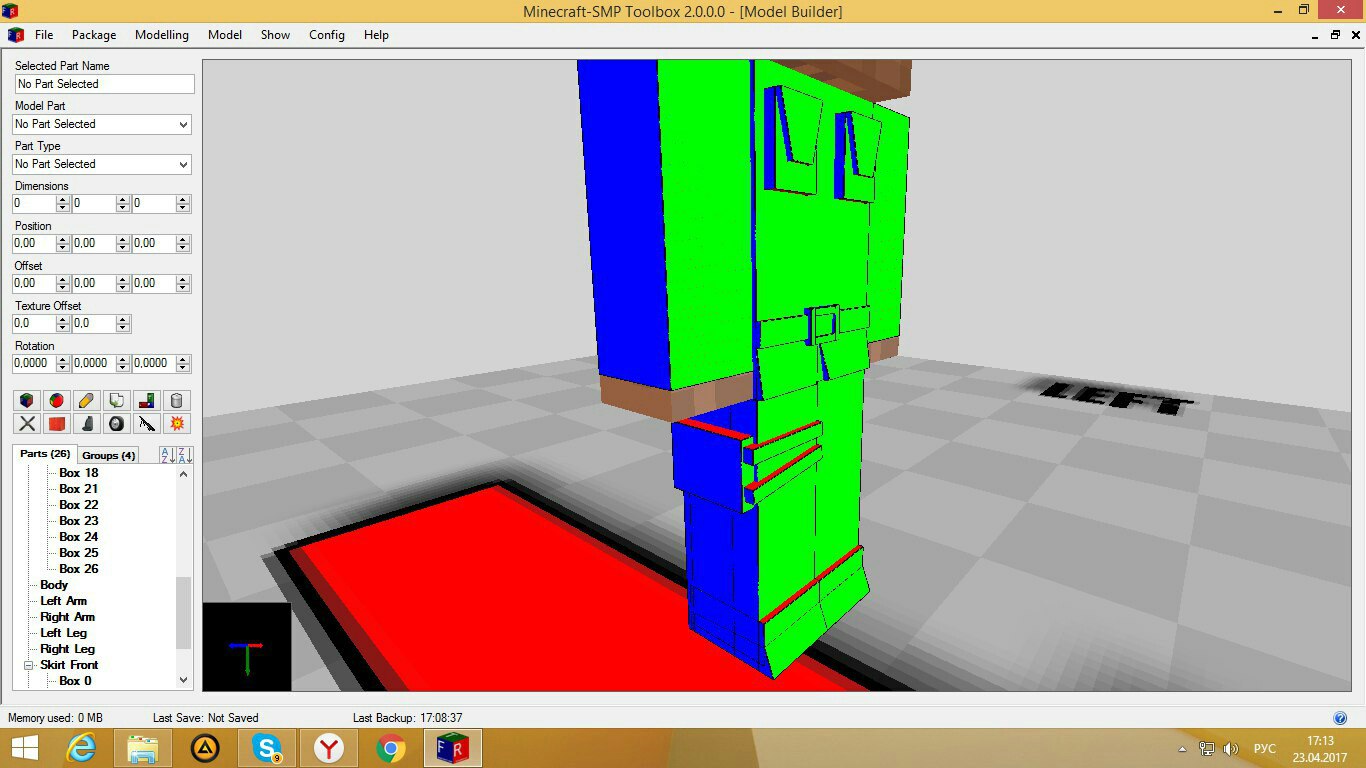Open the Package menu
This screenshot has width=1366, height=768.
[94, 34]
